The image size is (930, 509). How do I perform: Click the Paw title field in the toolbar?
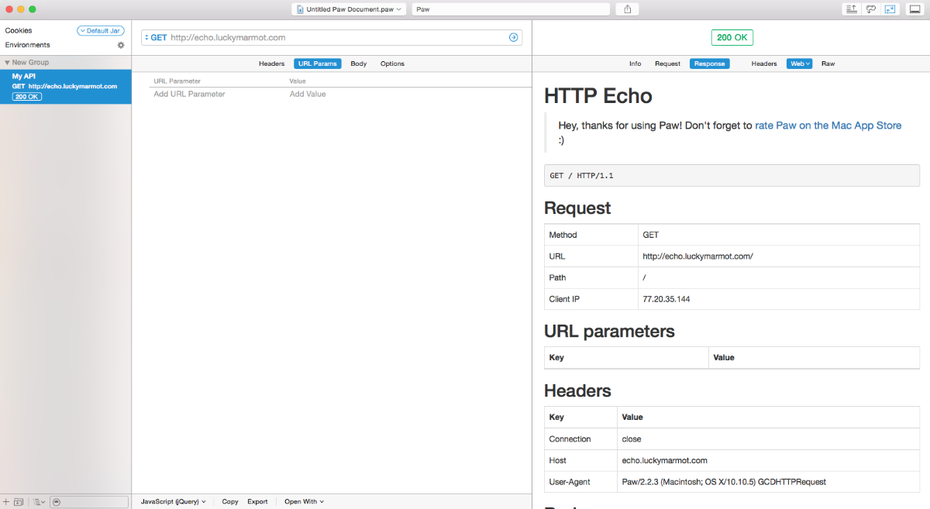click(x=511, y=9)
